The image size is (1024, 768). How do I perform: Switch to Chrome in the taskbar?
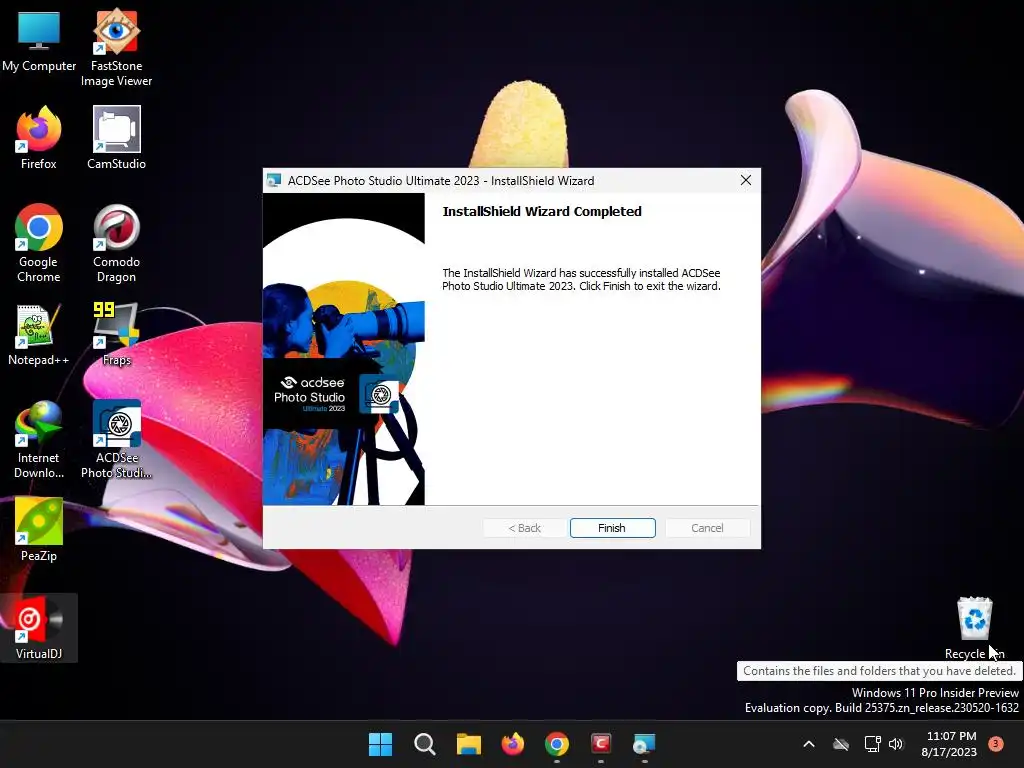556,744
